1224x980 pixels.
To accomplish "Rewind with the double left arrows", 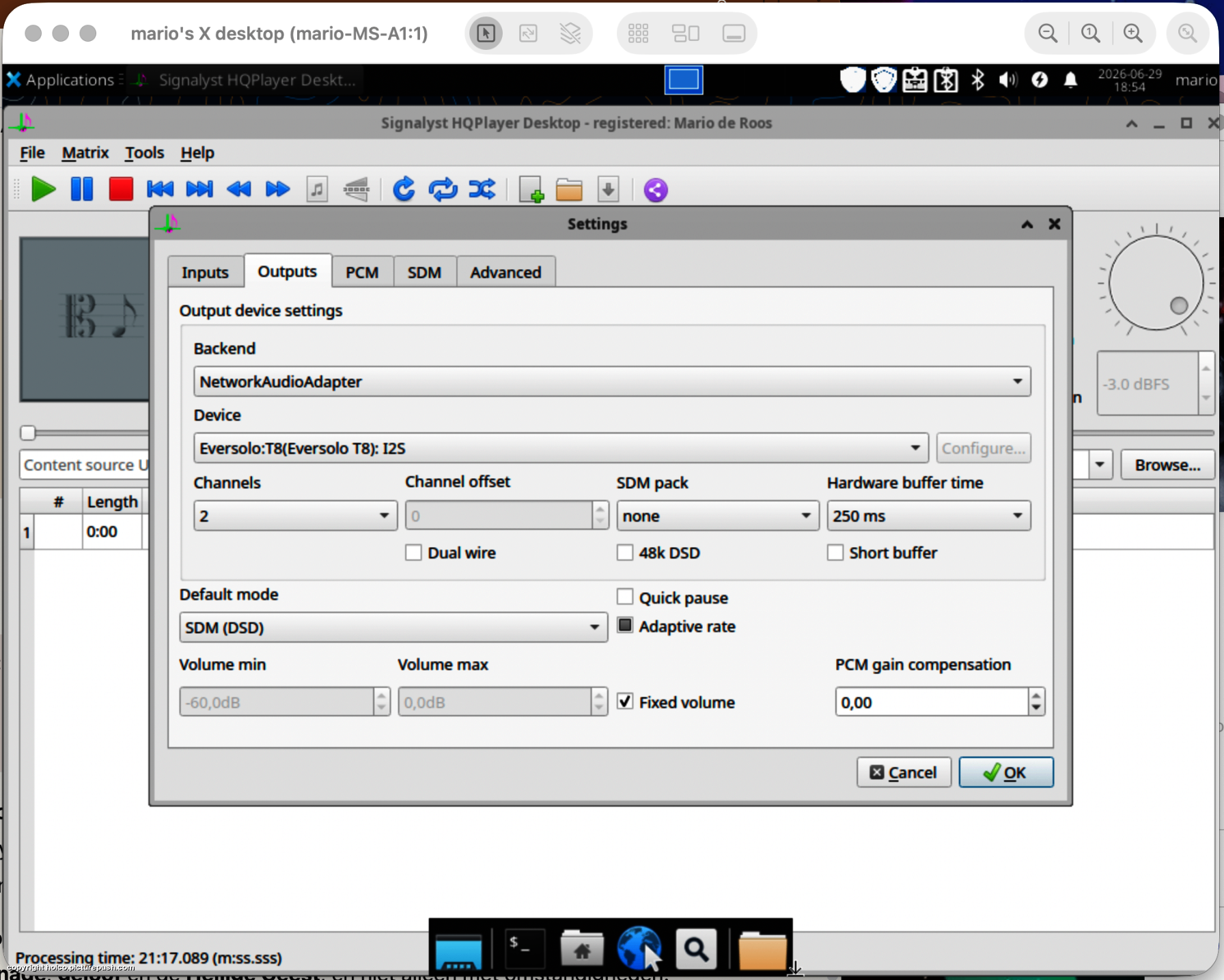I will click(x=239, y=189).
